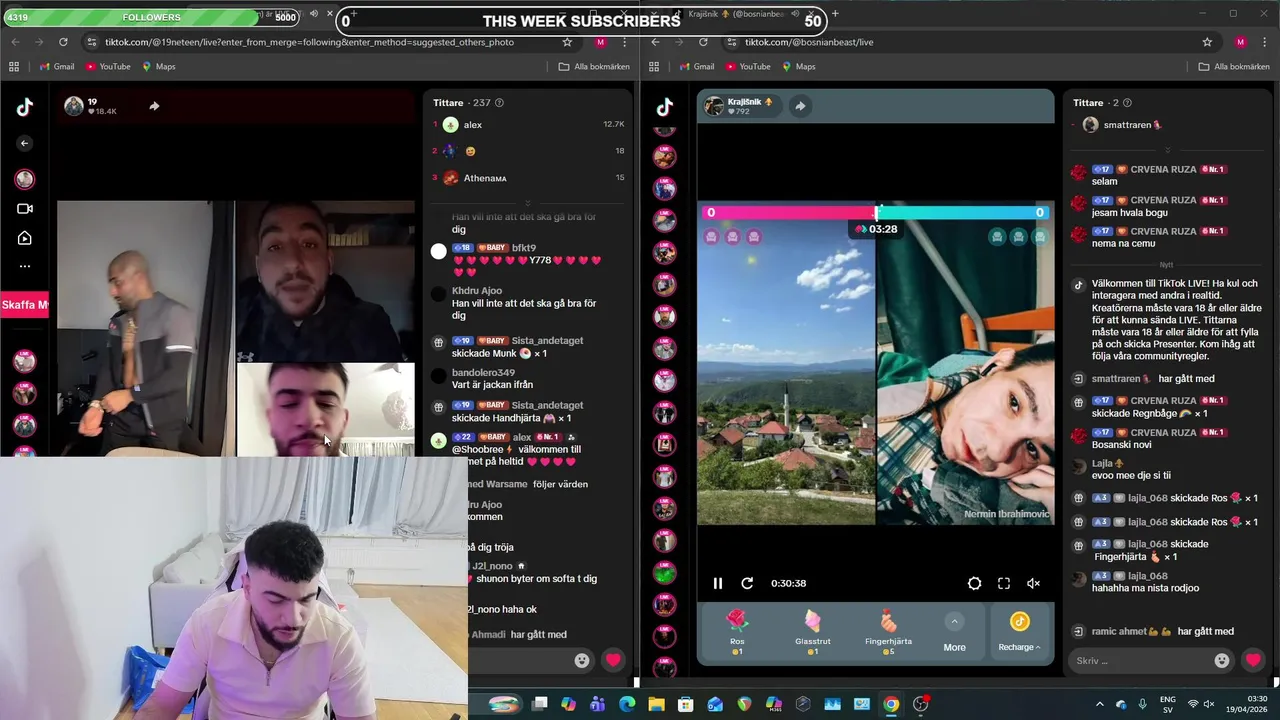Tap the heart like button in right chat
The image size is (1280, 720).
click(1253, 660)
